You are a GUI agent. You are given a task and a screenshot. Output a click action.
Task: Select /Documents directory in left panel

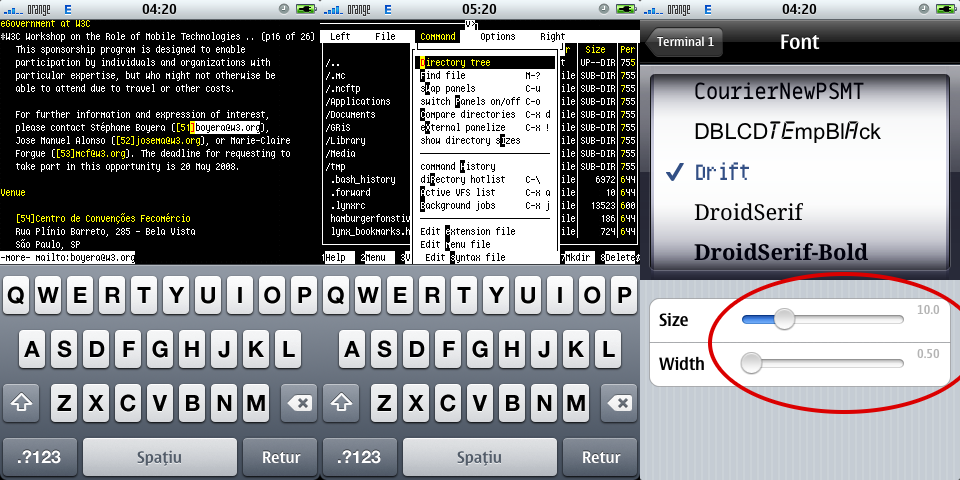click(x=351, y=114)
